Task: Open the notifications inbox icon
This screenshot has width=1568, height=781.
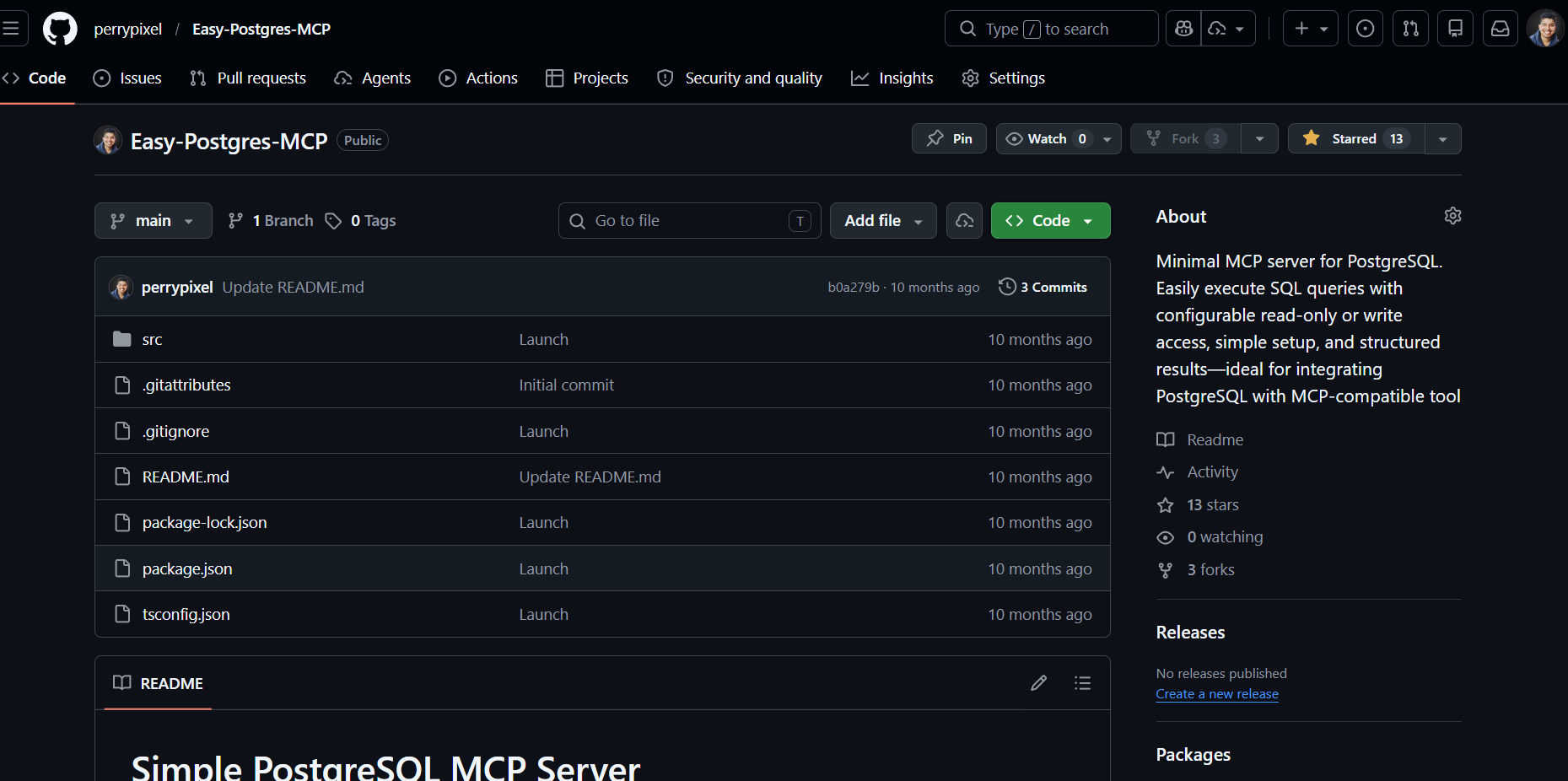Action: click(x=1501, y=29)
